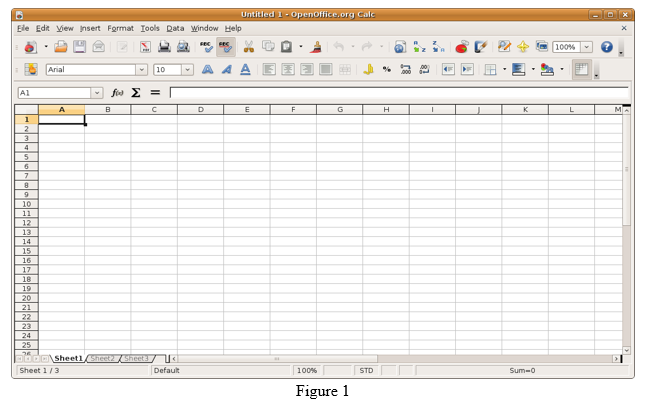Switch to the Sheet2 tab

tap(102, 358)
